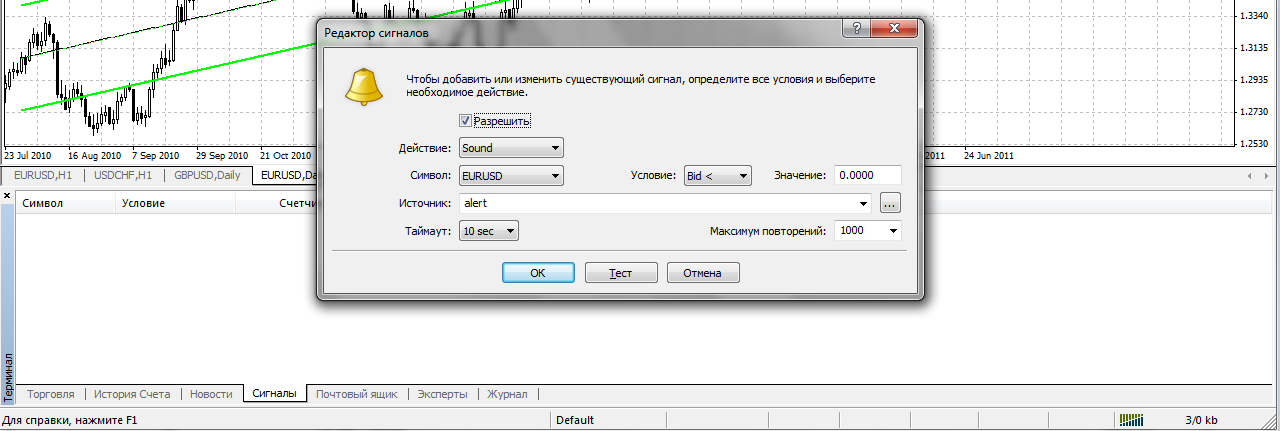Image resolution: width=1280 pixels, height=431 pixels.
Task: Select the Сигналы terminal tab
Action: [274, 394]
